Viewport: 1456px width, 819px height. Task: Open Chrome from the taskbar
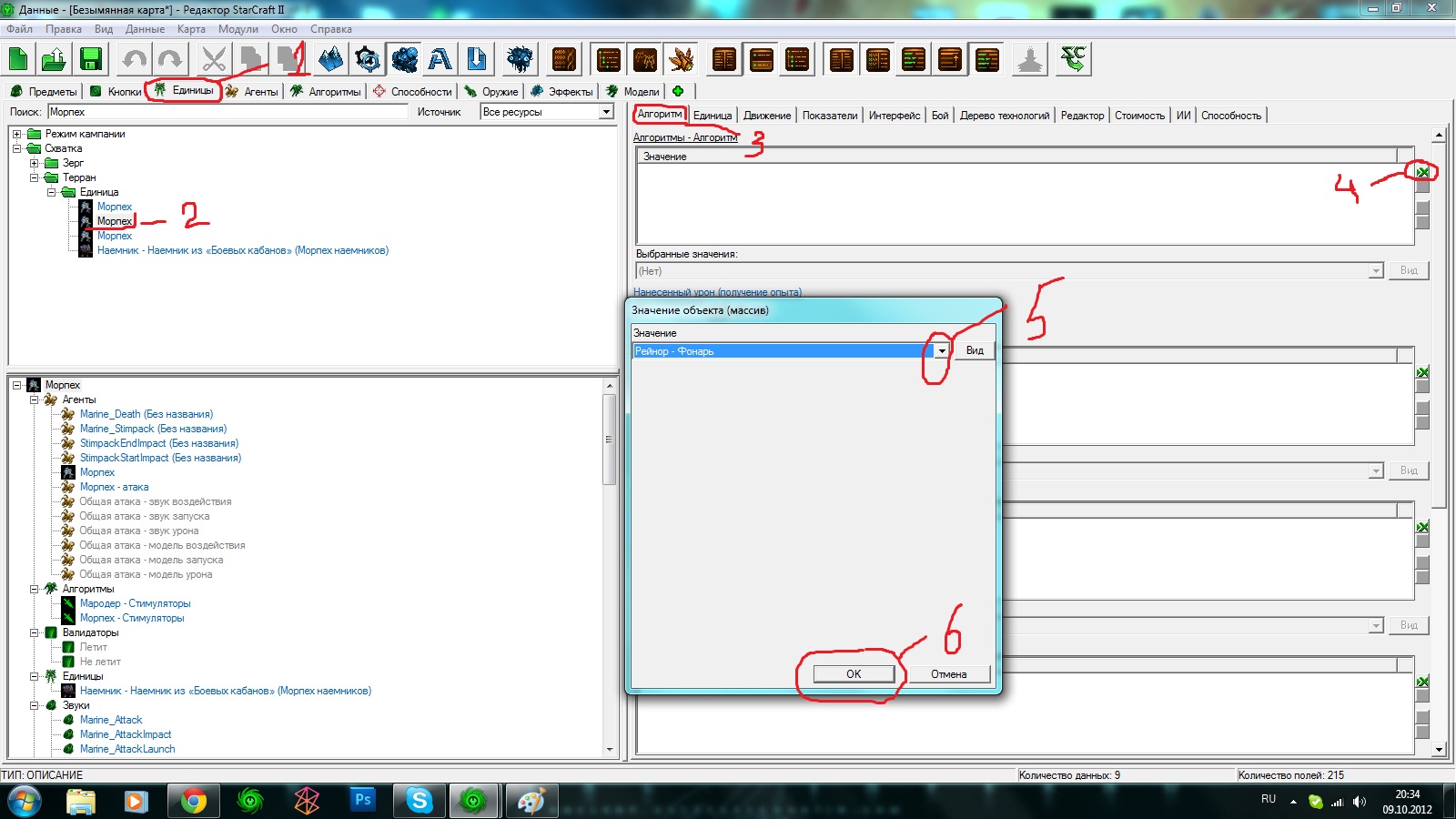[193, 801]
